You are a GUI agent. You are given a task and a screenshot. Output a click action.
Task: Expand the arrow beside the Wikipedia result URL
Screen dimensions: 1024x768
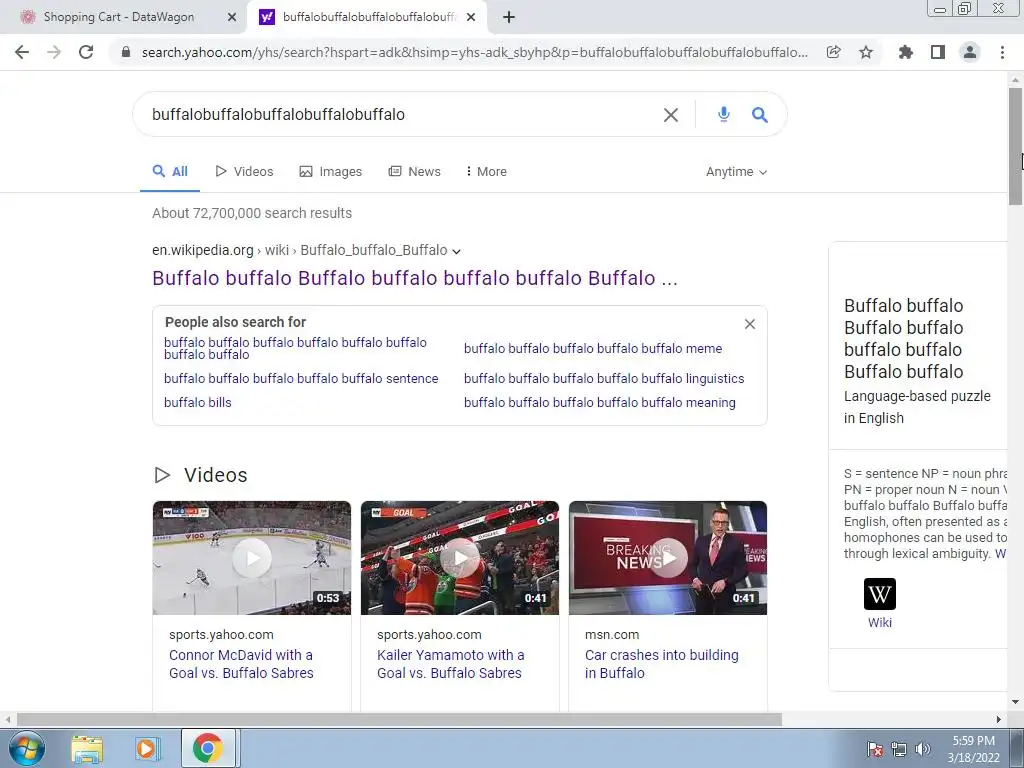click(x=456, y=251)
